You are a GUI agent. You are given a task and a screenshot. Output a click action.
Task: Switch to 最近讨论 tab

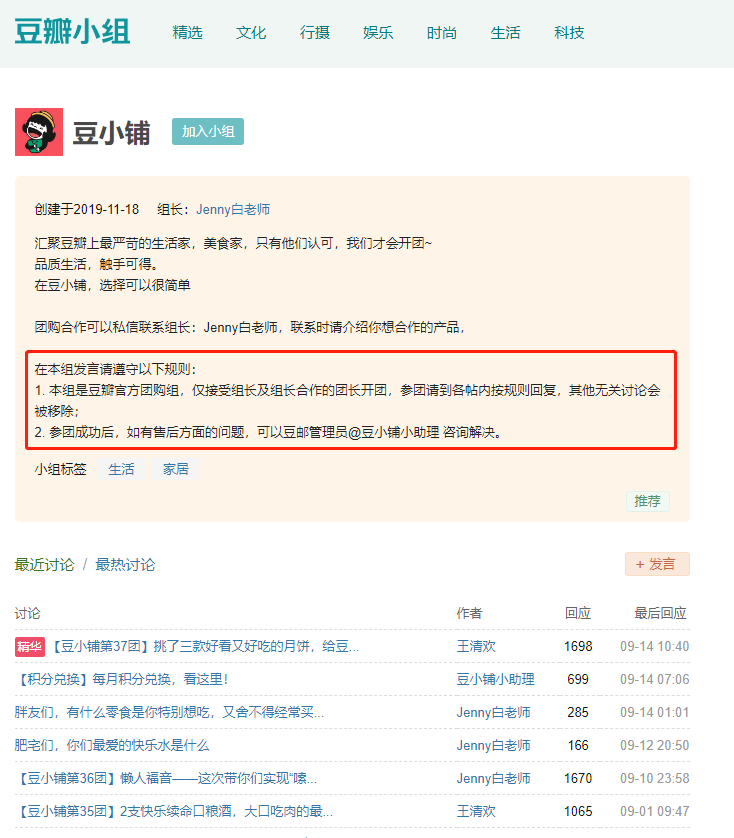coord(44,565)
